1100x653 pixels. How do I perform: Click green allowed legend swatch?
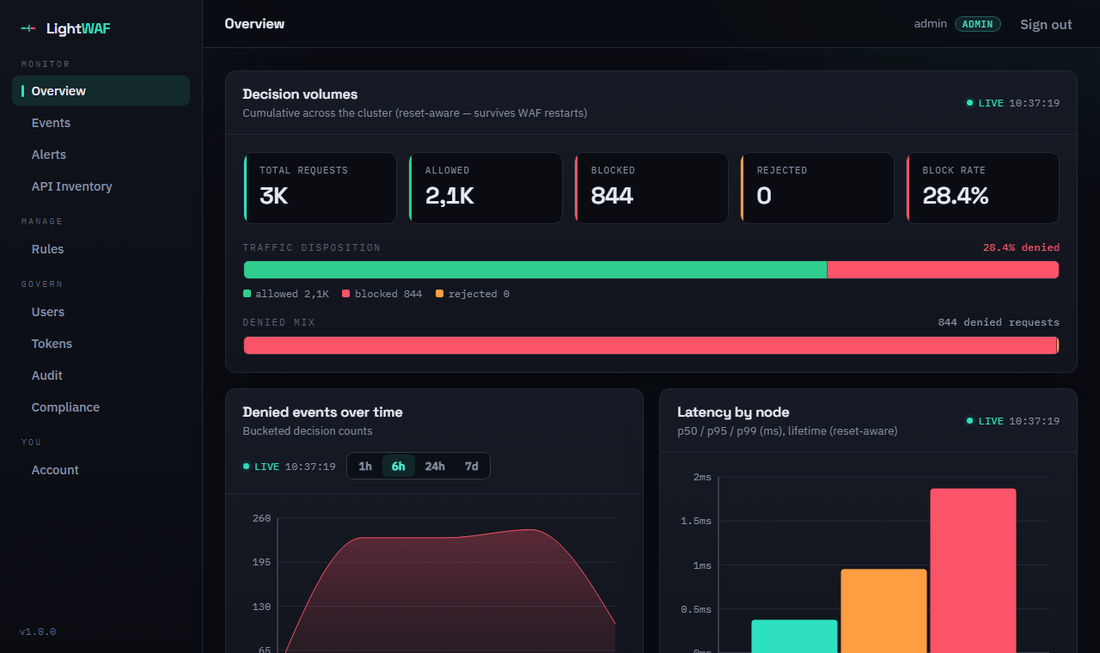click(x=247, y=294)
